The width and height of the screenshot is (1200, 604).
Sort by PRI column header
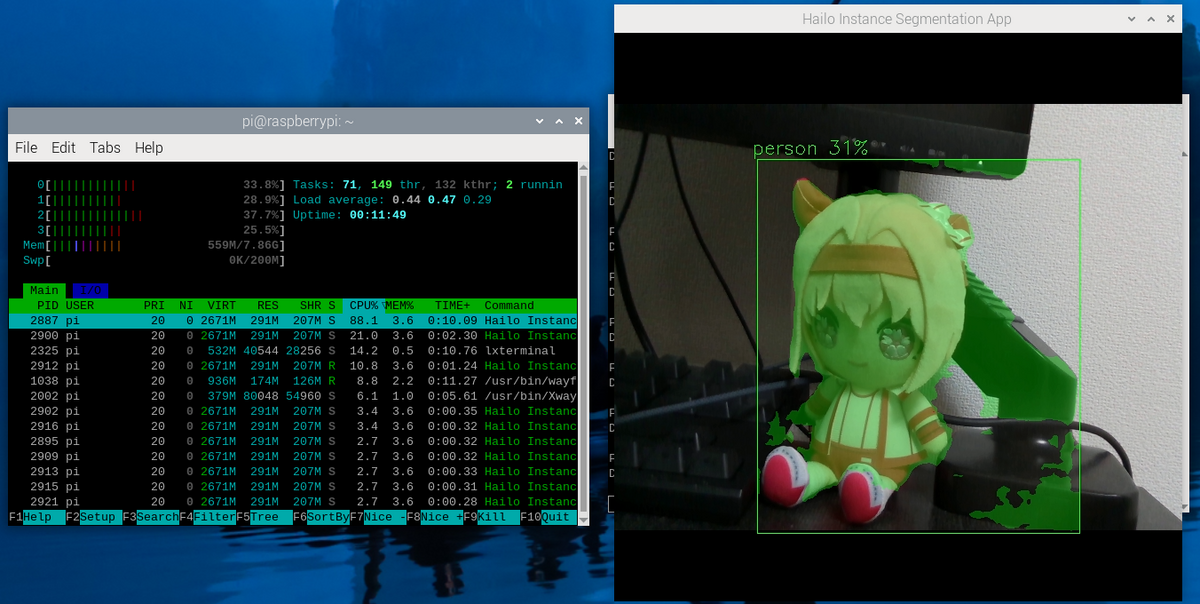point(154,305)
